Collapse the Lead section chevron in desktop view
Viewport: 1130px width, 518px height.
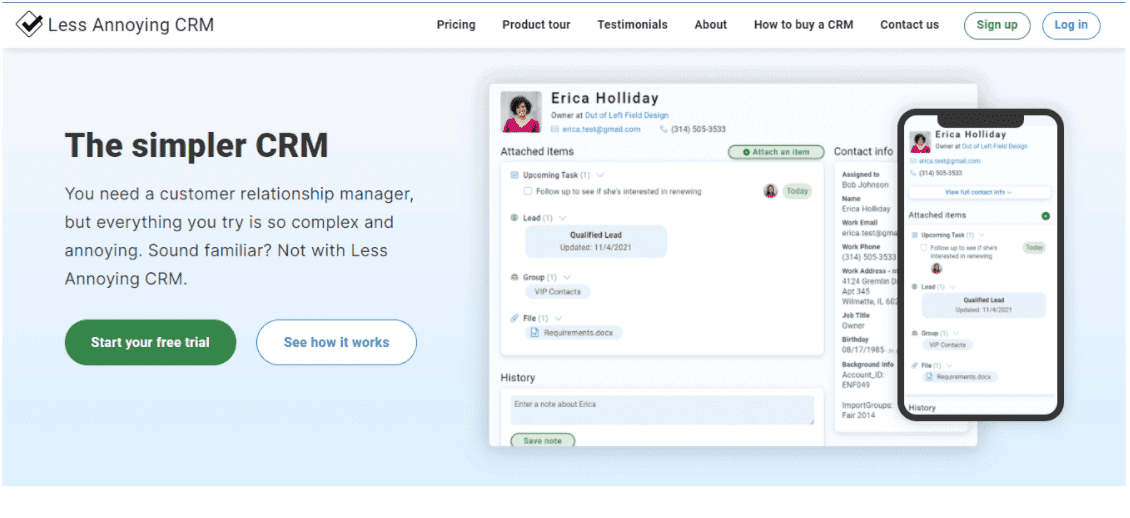point(563,218)
